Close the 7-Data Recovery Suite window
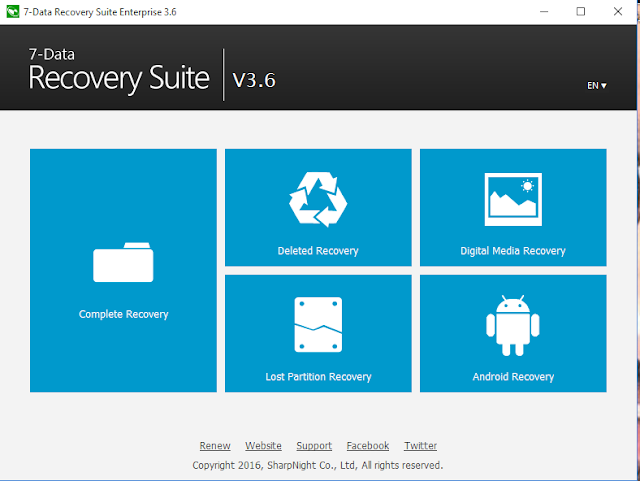Screen dimensions: 640x481 point(618,11)
